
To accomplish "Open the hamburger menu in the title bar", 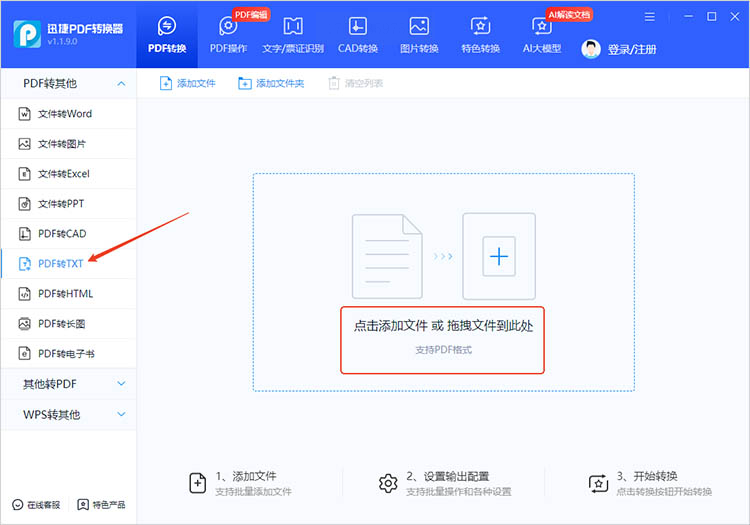I will (x=650, y=17).
